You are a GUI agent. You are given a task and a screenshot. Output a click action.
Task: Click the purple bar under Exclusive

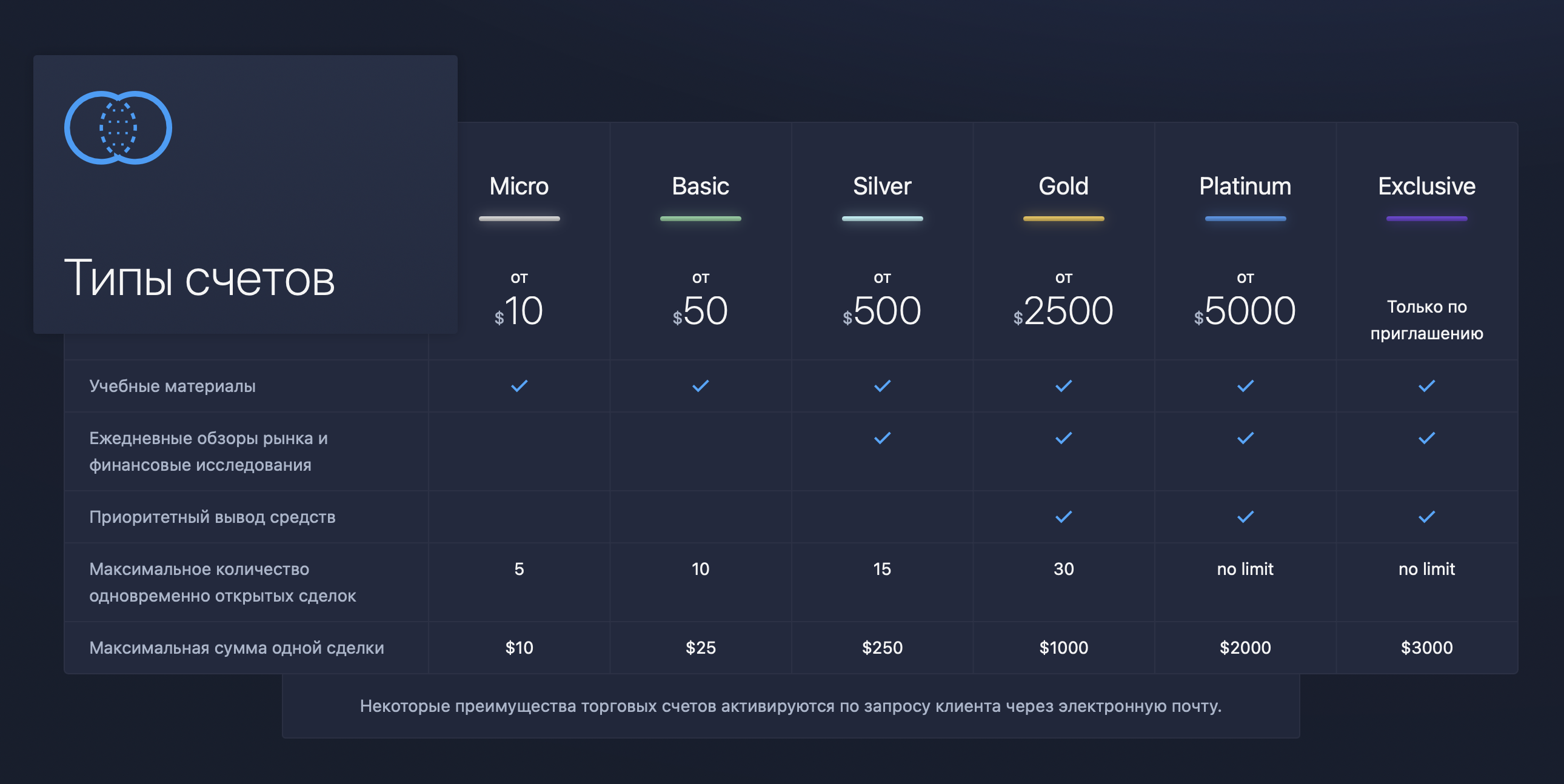coord(1426,219)
